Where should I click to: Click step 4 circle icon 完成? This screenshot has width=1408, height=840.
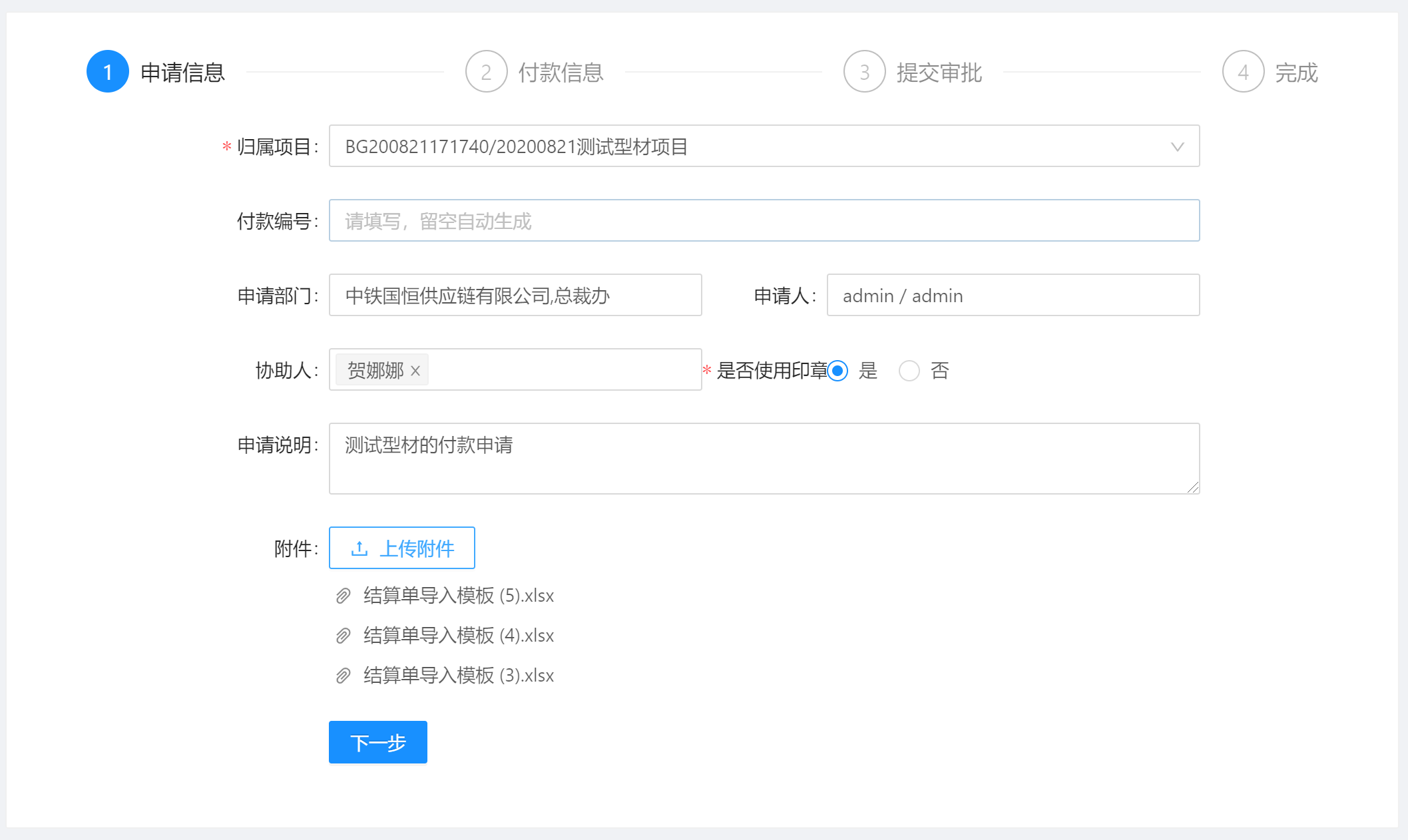pos(1243,72)
